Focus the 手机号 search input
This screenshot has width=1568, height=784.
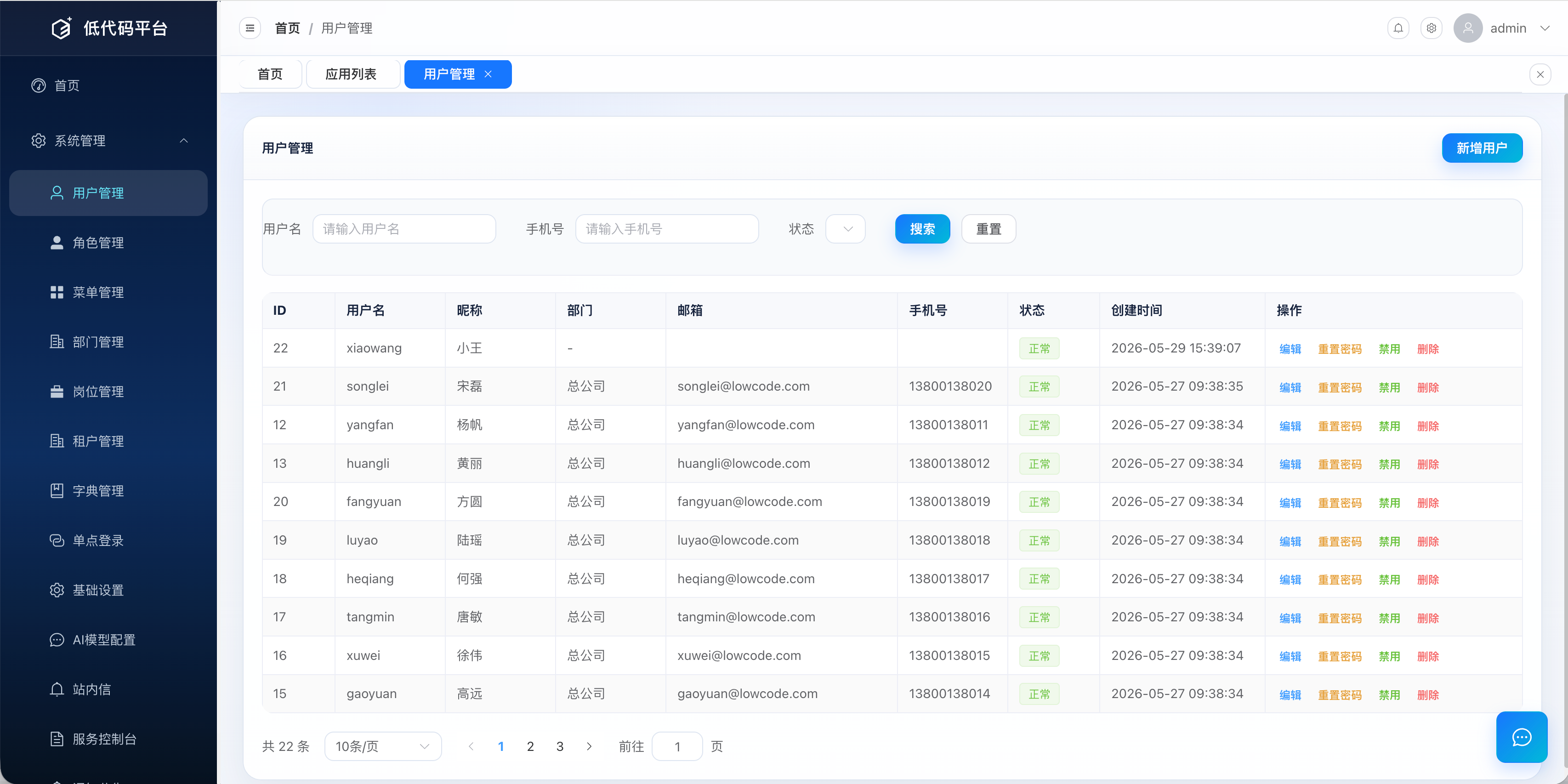(x=666, y=229)
